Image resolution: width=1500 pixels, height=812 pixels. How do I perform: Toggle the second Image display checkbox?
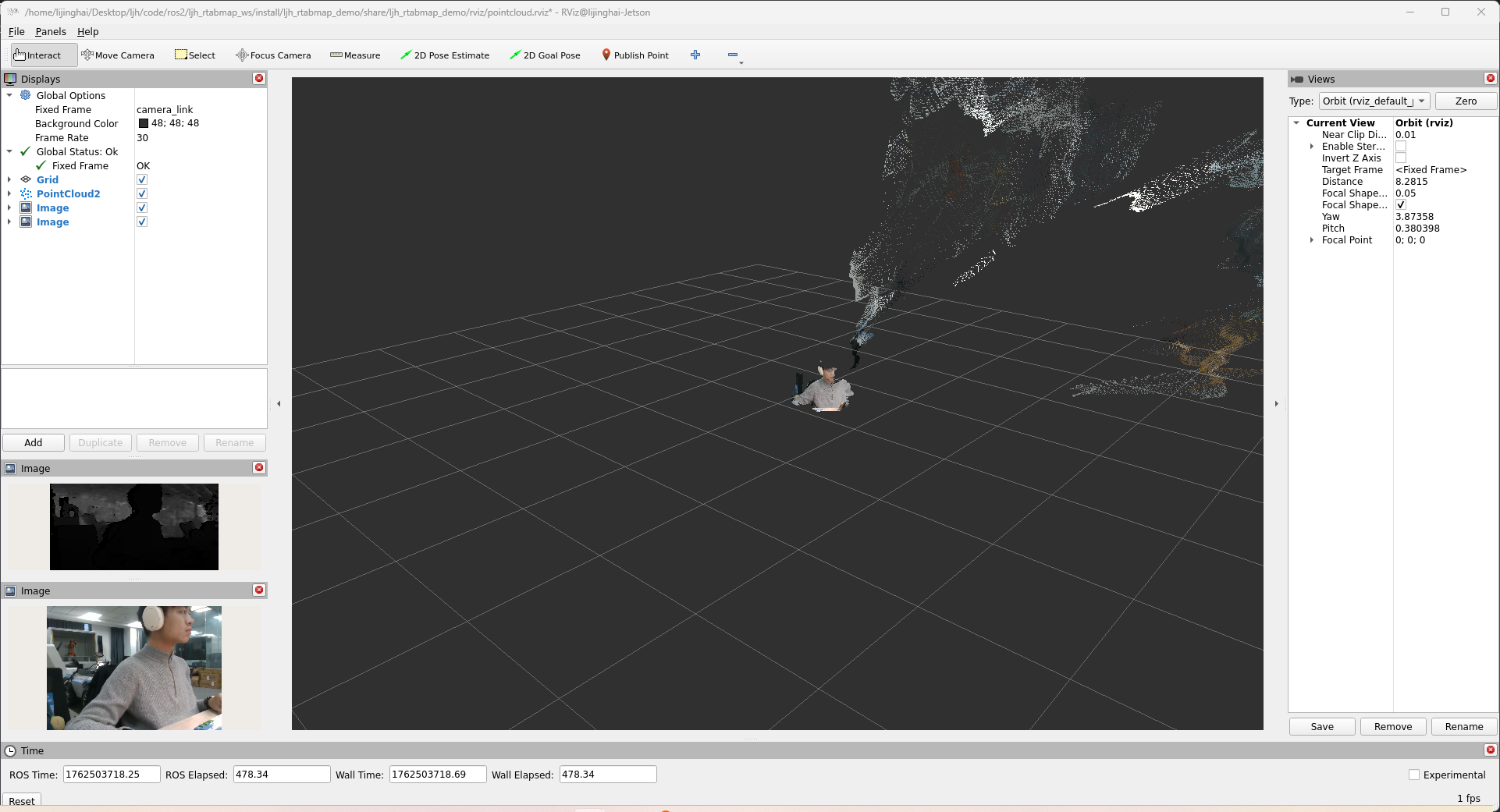[142, 222]
